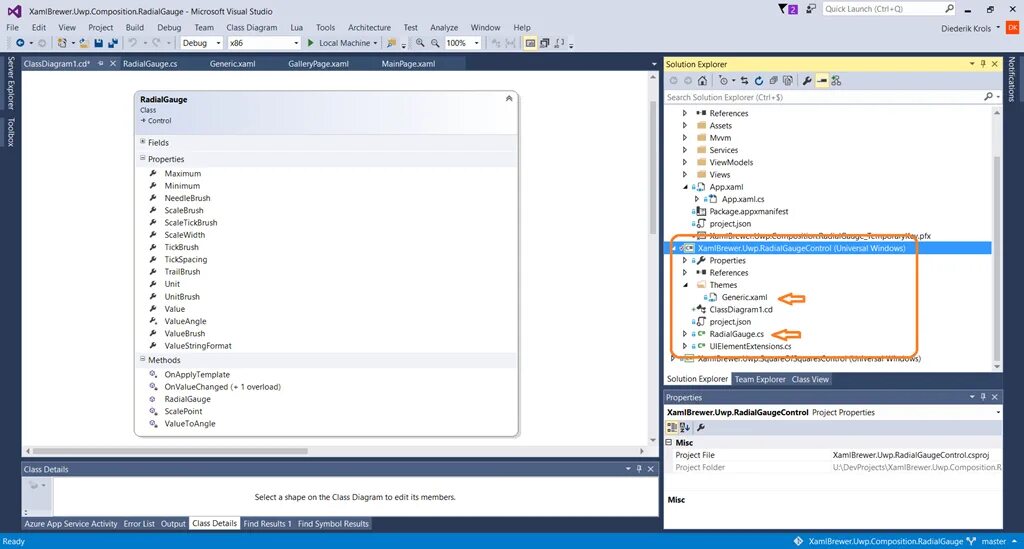Click Collapse All icon in Solution Explorer
Image resolution: width=1024 pixels, height=549 pixels.
(773, 81)
